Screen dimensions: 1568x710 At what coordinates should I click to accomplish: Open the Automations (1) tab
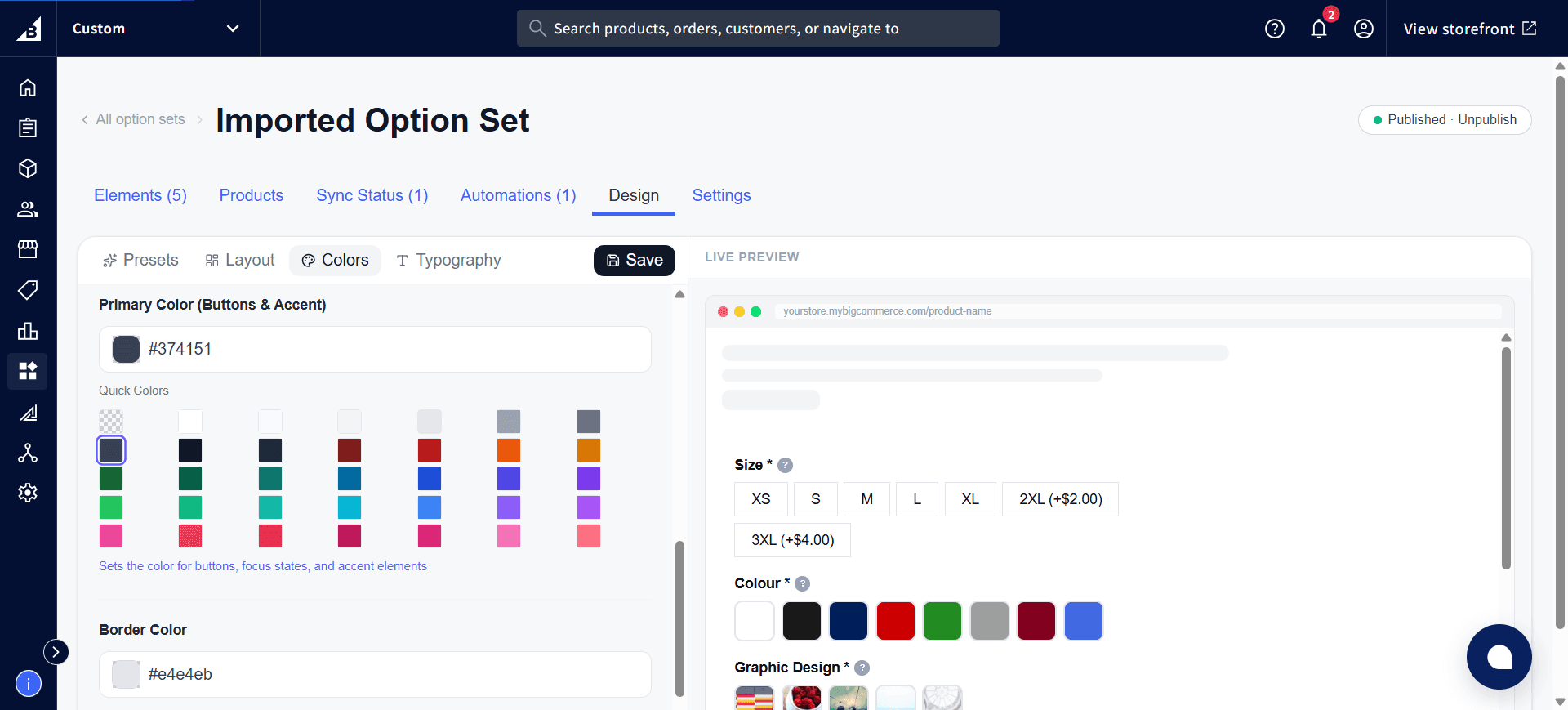(519, 195)
